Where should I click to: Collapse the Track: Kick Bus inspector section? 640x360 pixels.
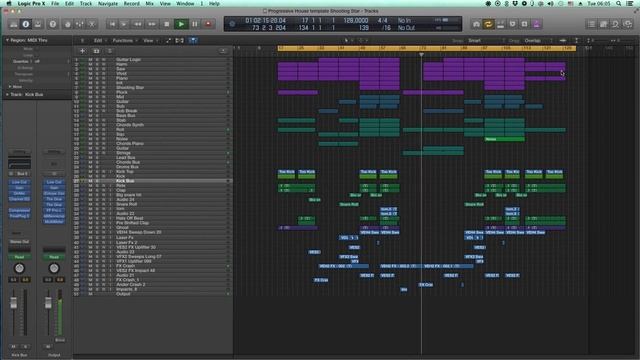(x=7, y=94)
